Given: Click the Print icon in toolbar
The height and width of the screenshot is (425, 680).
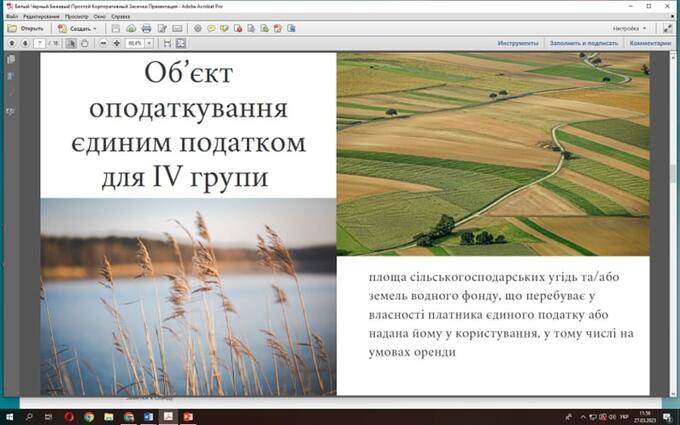Looking at the screenshot, I should click(146, 28).
